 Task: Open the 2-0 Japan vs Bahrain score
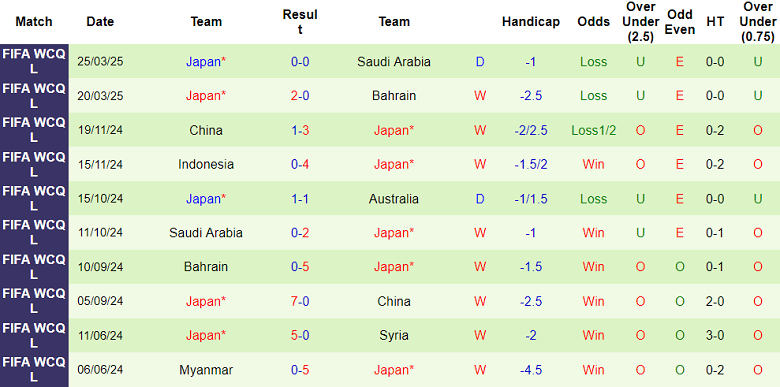pos(300,96)
